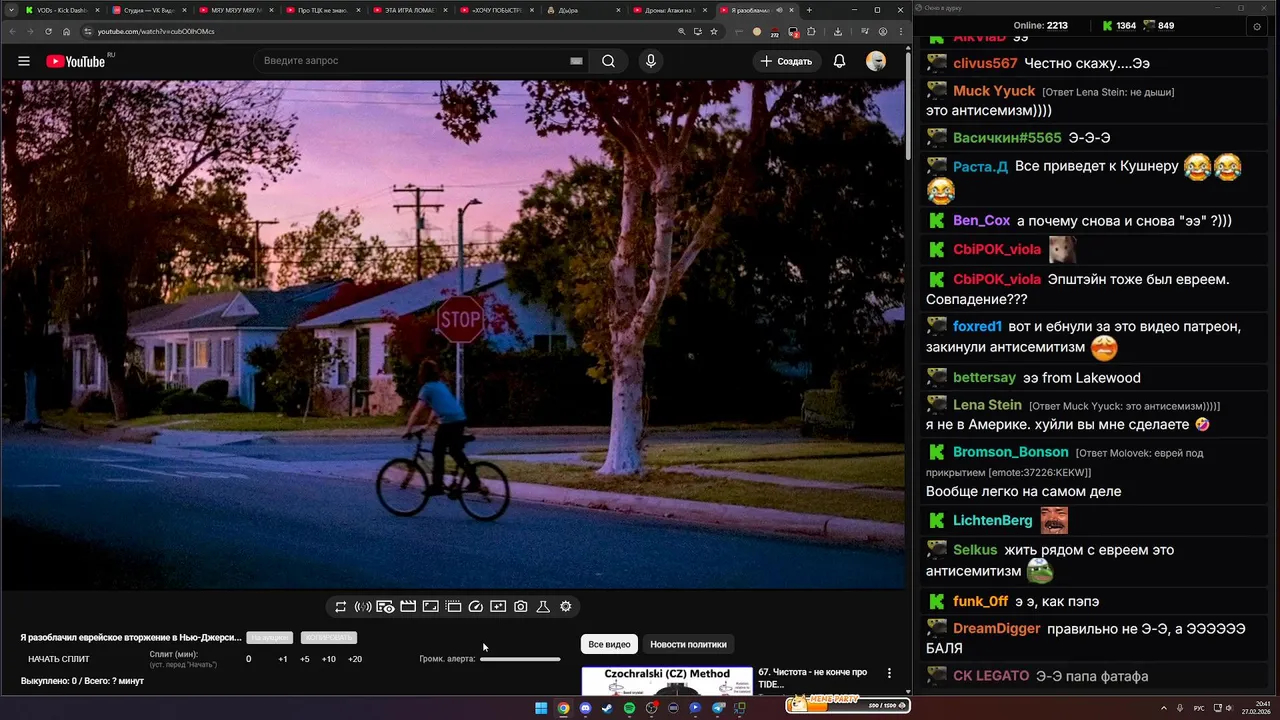This screenshot has width=1280, height=720.
Task: Open Steam from the taskbar
Action: (x=607, y=708)
